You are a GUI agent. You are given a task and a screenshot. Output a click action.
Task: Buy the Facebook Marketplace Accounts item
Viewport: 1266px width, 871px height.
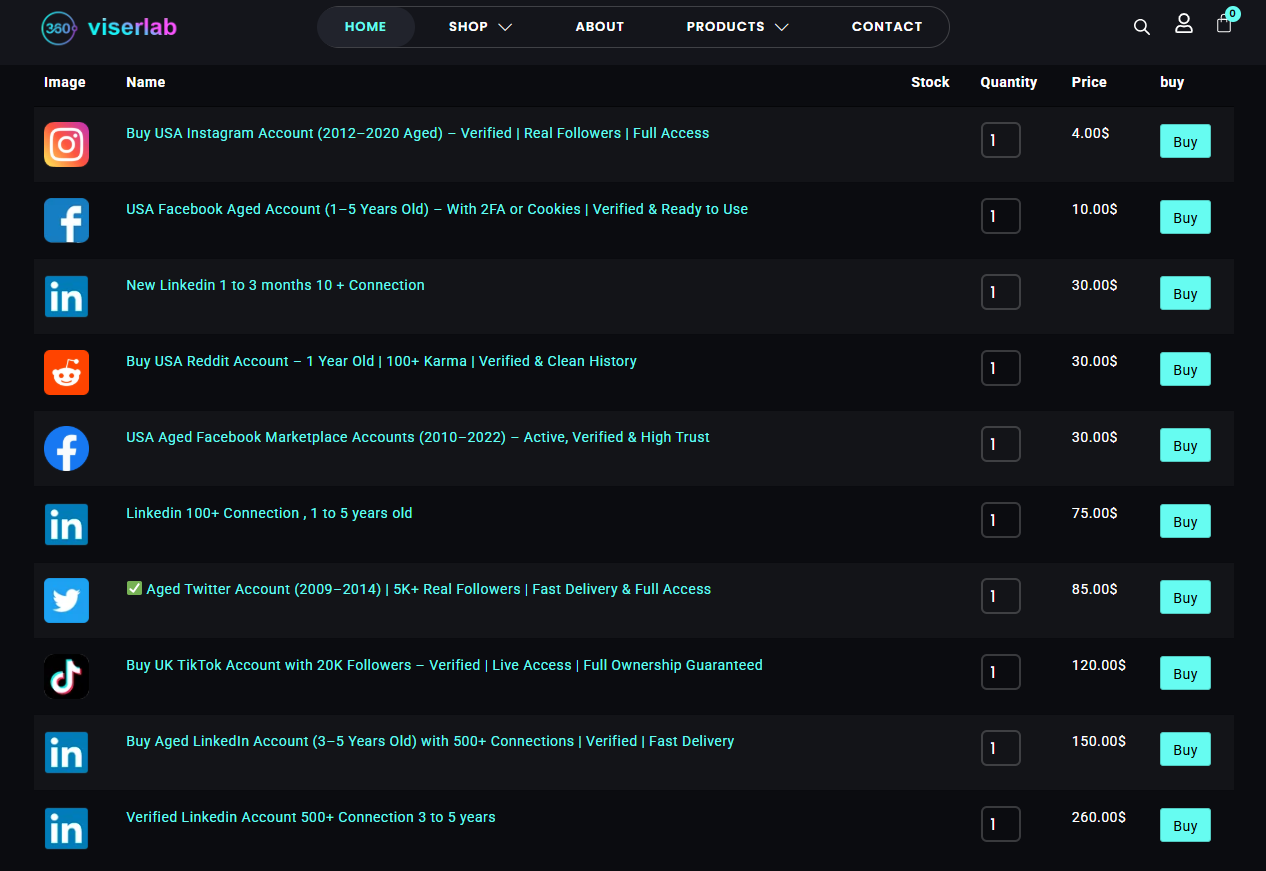[1185, 446]
